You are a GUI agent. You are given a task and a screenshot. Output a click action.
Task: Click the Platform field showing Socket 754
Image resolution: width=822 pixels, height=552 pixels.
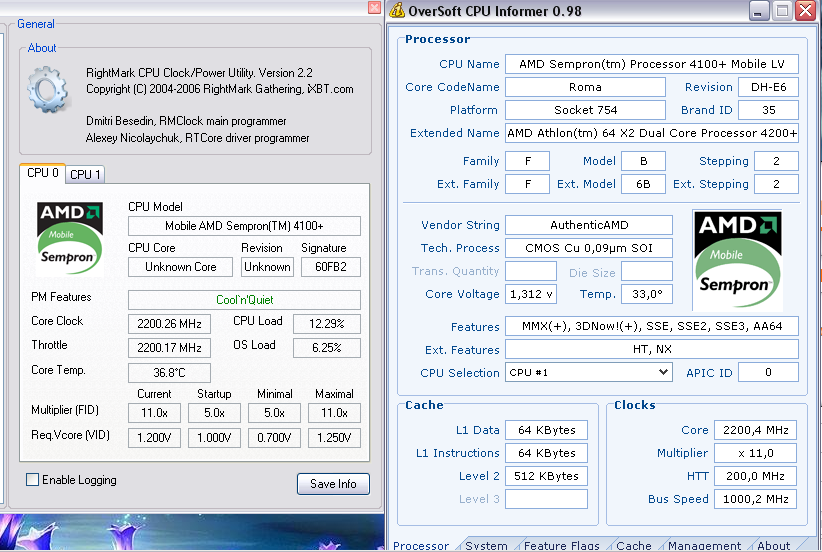[x=585, y=110]
